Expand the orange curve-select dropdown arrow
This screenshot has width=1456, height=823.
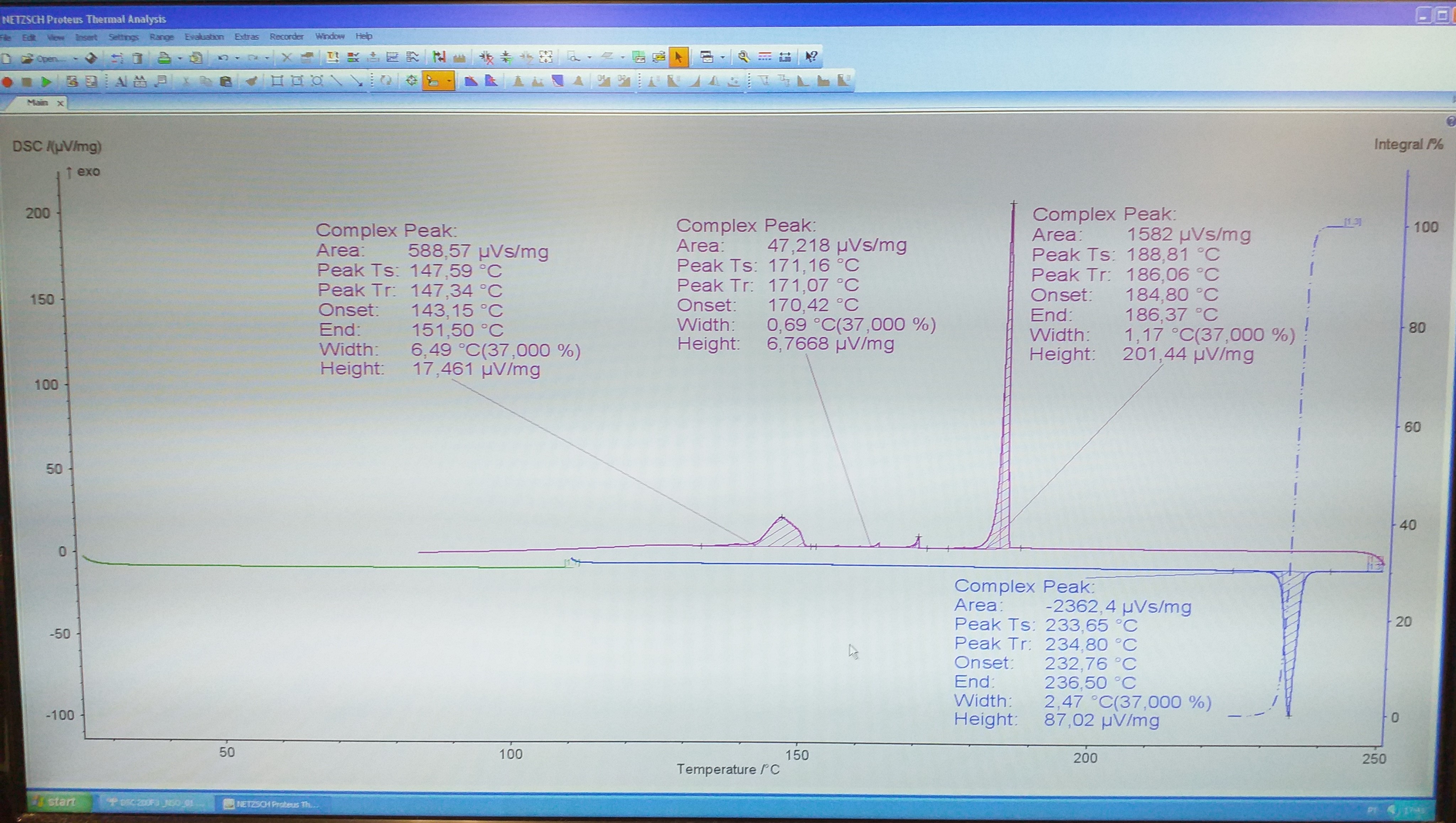[x=449, y=81]
